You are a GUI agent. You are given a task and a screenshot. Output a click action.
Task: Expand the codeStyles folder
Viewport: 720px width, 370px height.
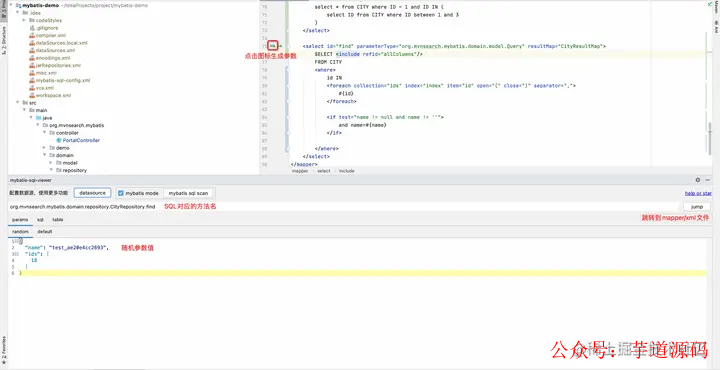click(x=24, y=20)
